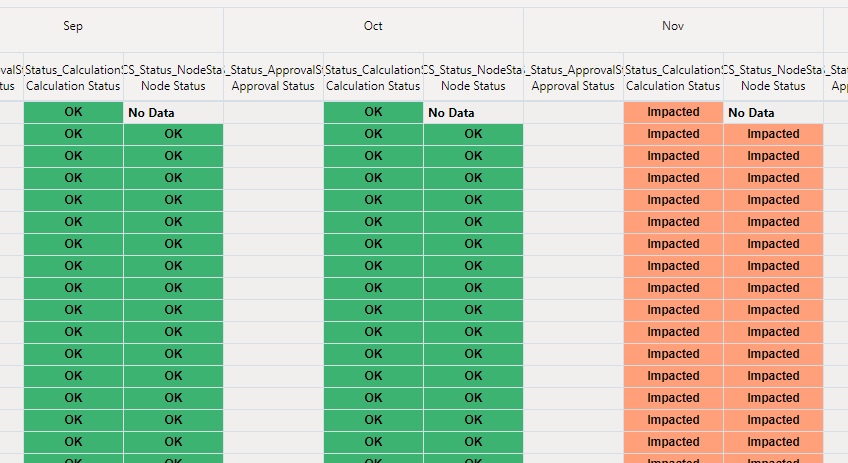Image resolution: width=848 pixels, height=463 pixels.
Task: Select the Oct month column header
Action: point(373,26)
